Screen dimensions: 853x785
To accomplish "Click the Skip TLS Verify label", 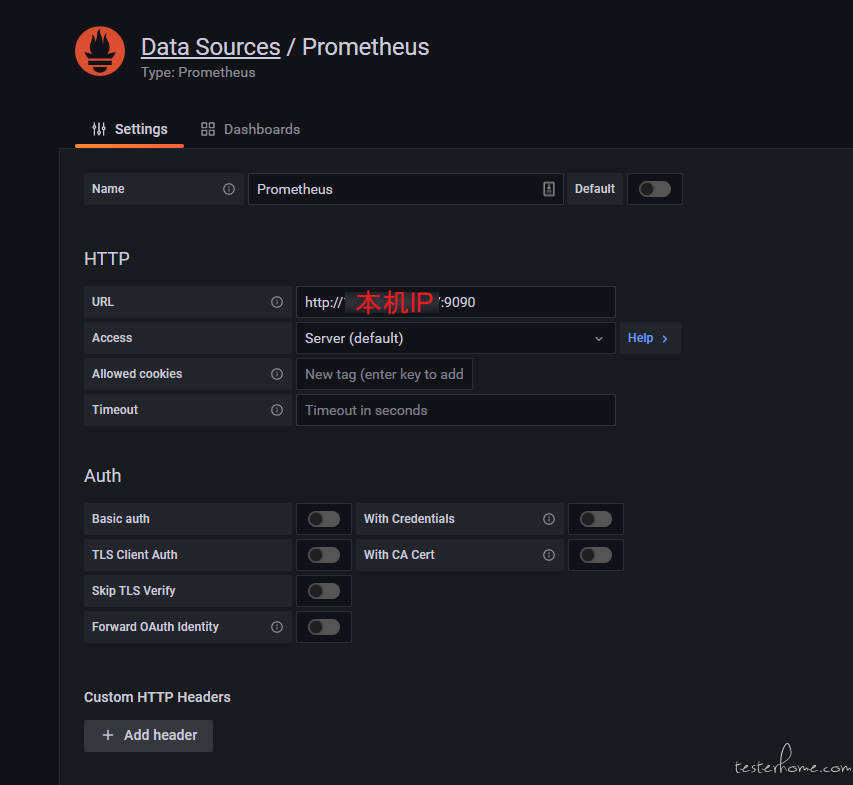I will click(133, 591).
